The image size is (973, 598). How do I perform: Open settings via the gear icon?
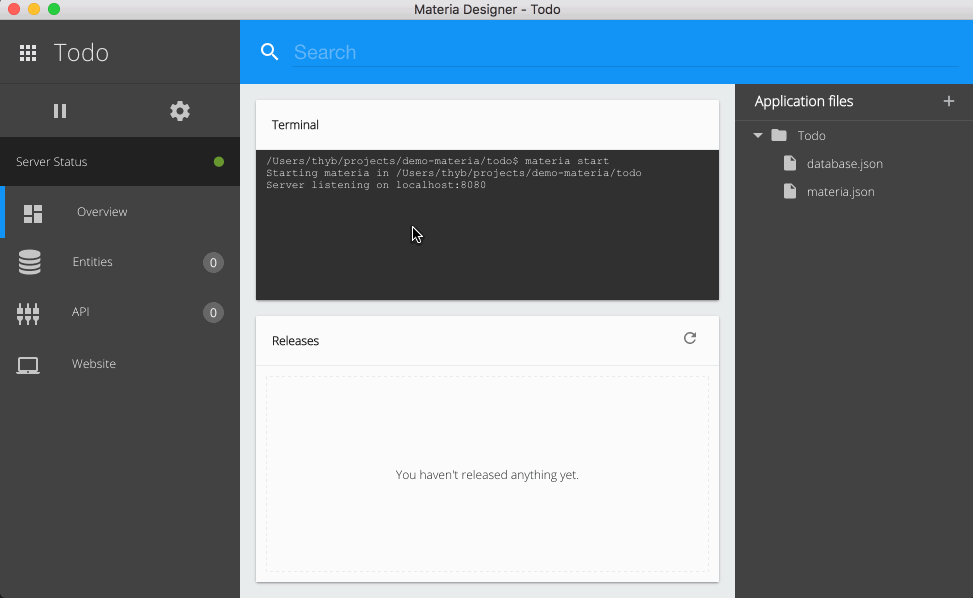(180, 111)
